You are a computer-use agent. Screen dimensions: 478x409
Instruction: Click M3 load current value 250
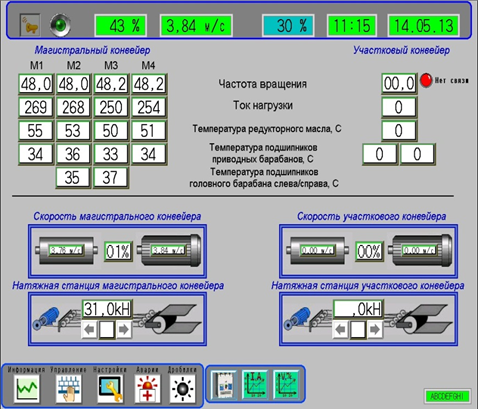click(x=111, y=107)
